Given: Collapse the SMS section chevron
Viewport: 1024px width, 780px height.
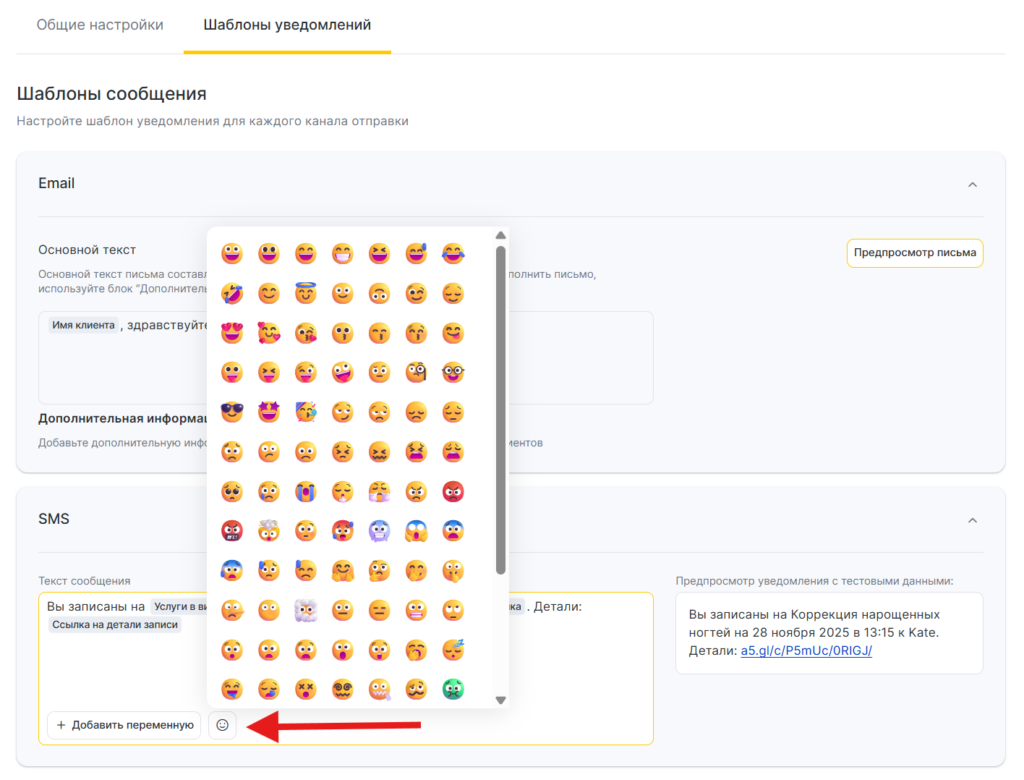Looking at the screenshot, I should point(972,520).
